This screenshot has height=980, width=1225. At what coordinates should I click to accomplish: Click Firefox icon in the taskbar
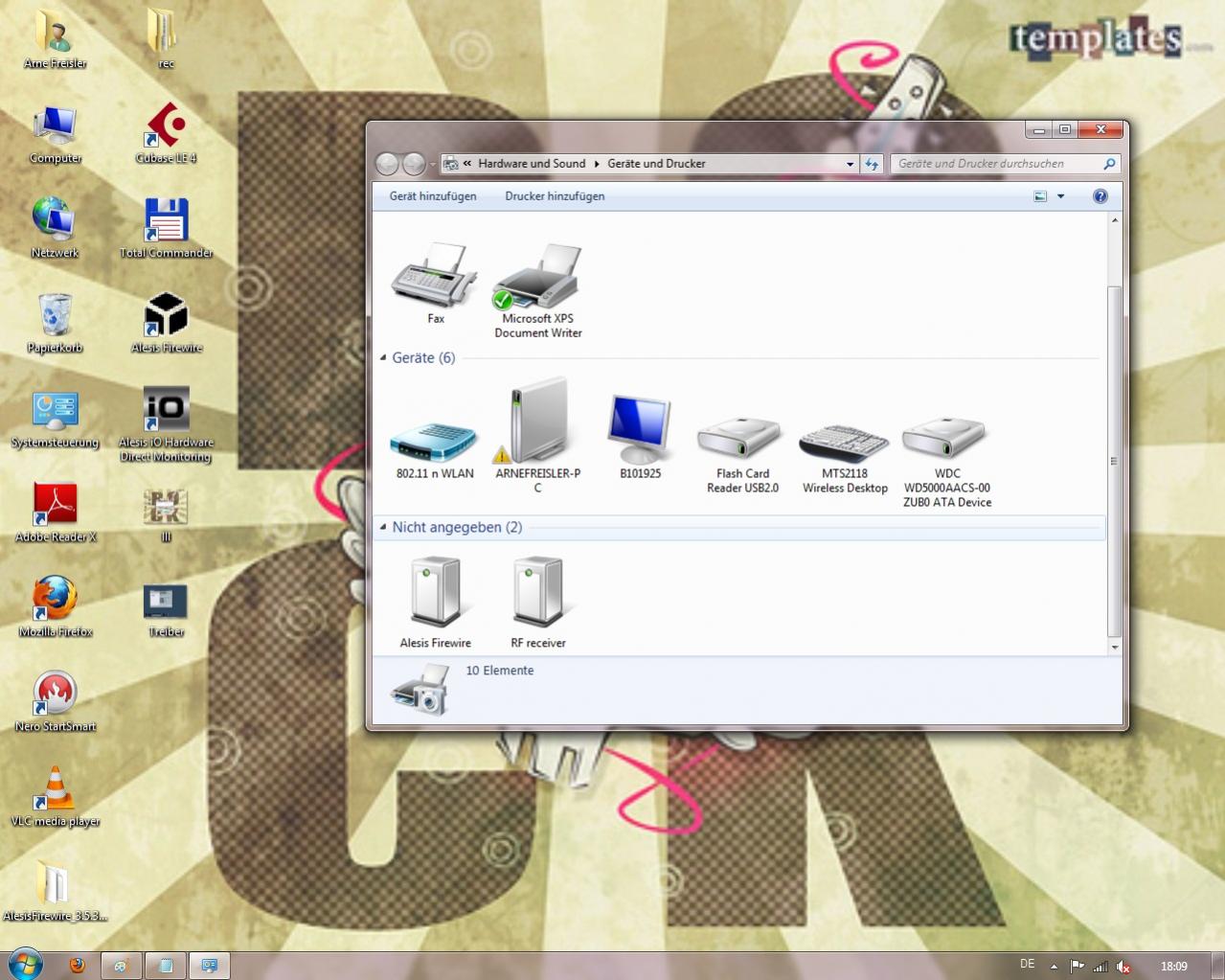point(78,966)
